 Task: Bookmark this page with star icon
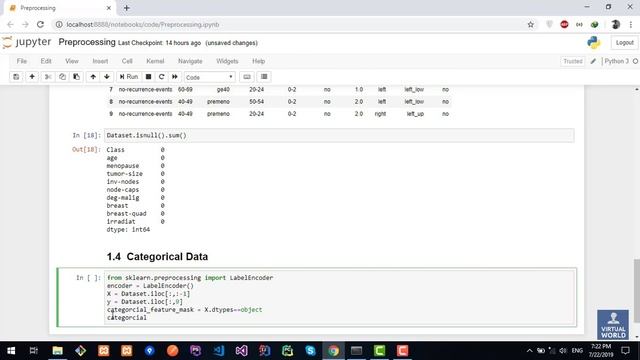[531, 24]
